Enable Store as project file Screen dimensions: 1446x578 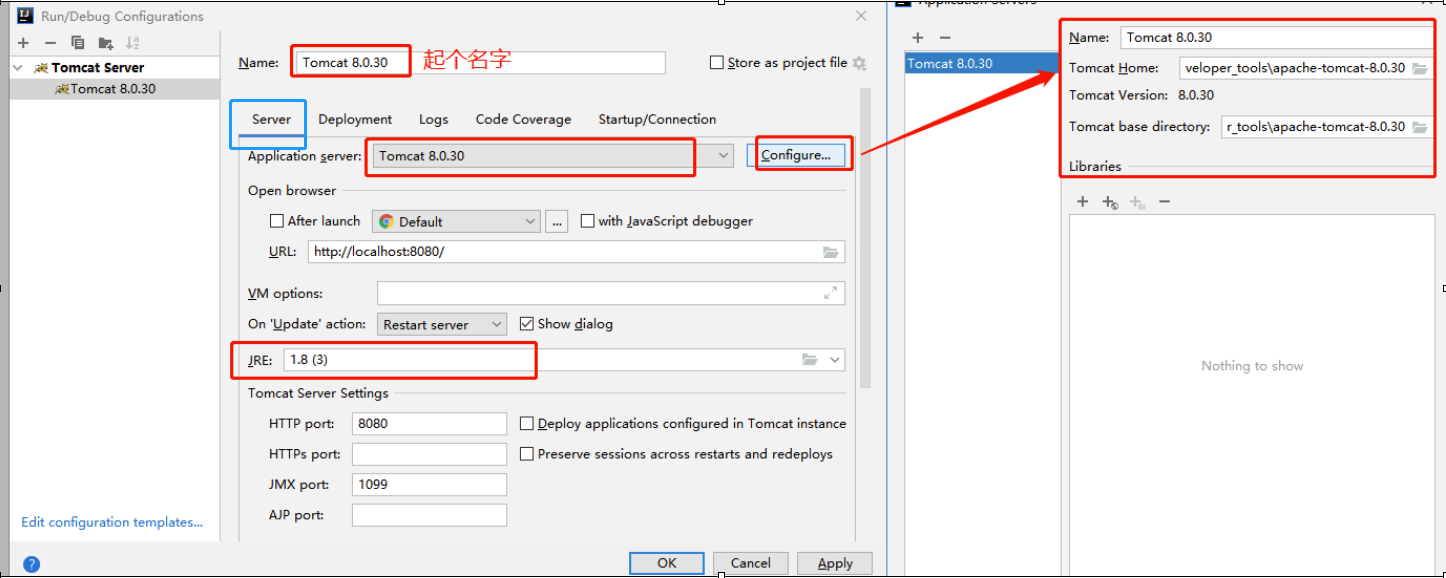[716, 62]
